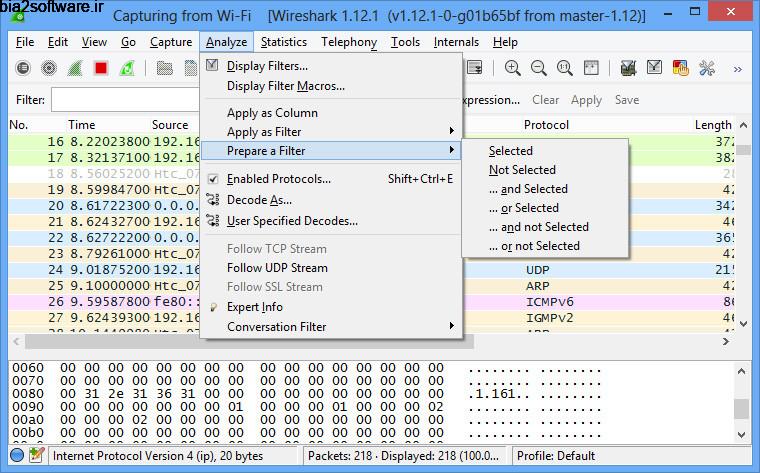
Task: Expand toolbar overflow chevron
Action: click(738, 69)
